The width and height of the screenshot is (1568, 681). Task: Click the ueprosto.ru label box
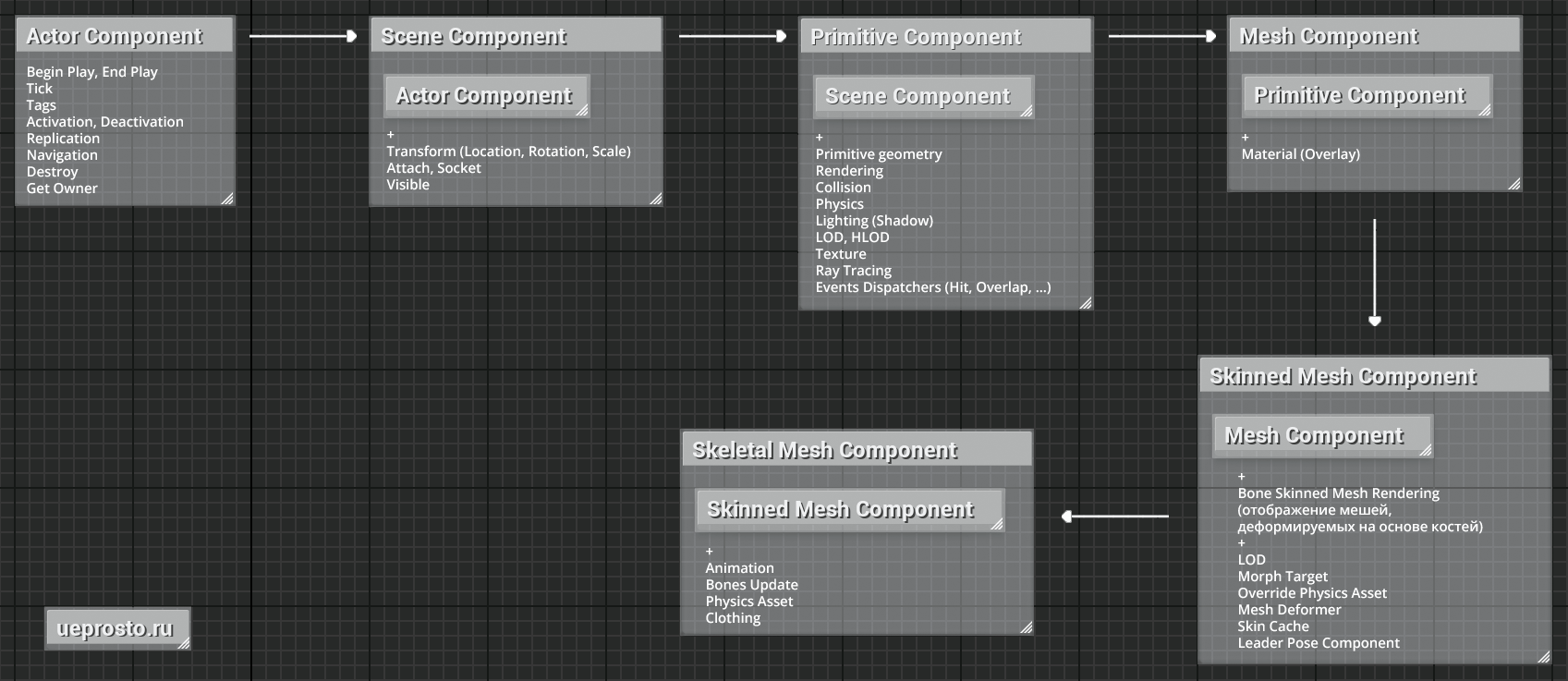tap(117, 628)
